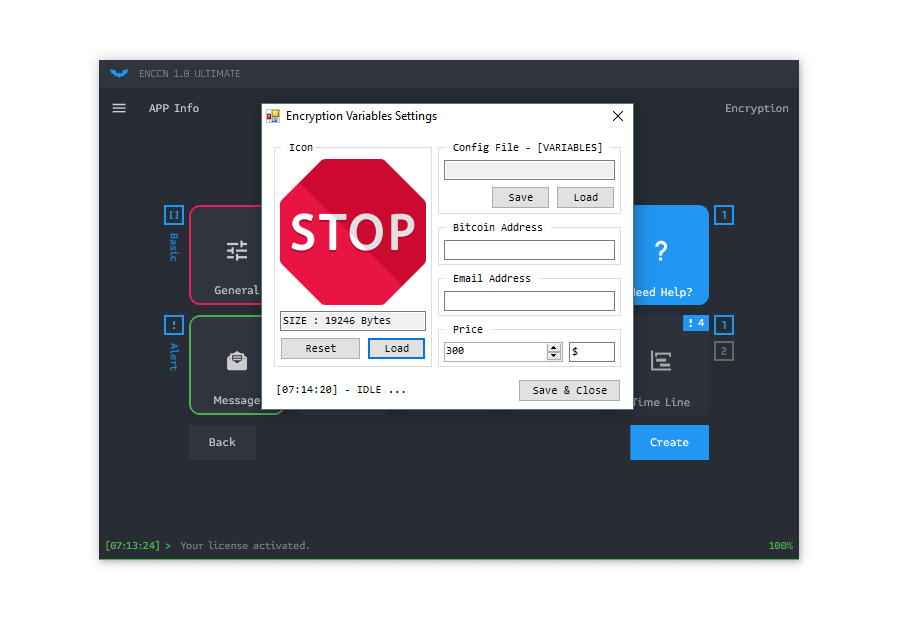
Task: Select page 2 indicator on right side
Action: click(724, 351)
